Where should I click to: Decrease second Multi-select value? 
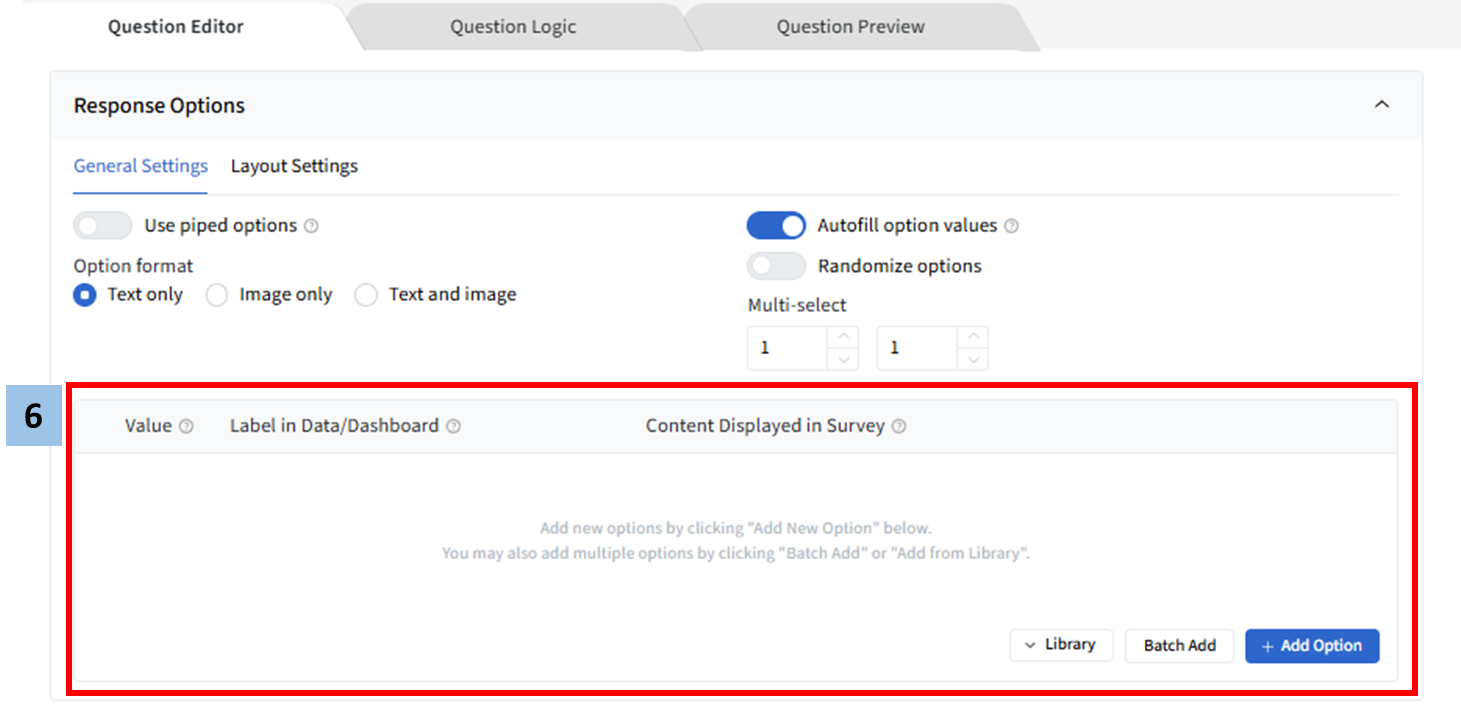coord(974,360)
